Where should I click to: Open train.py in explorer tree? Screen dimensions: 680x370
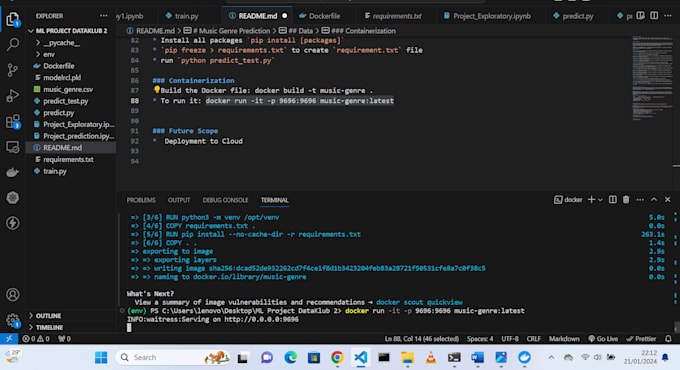click(55, 171)
